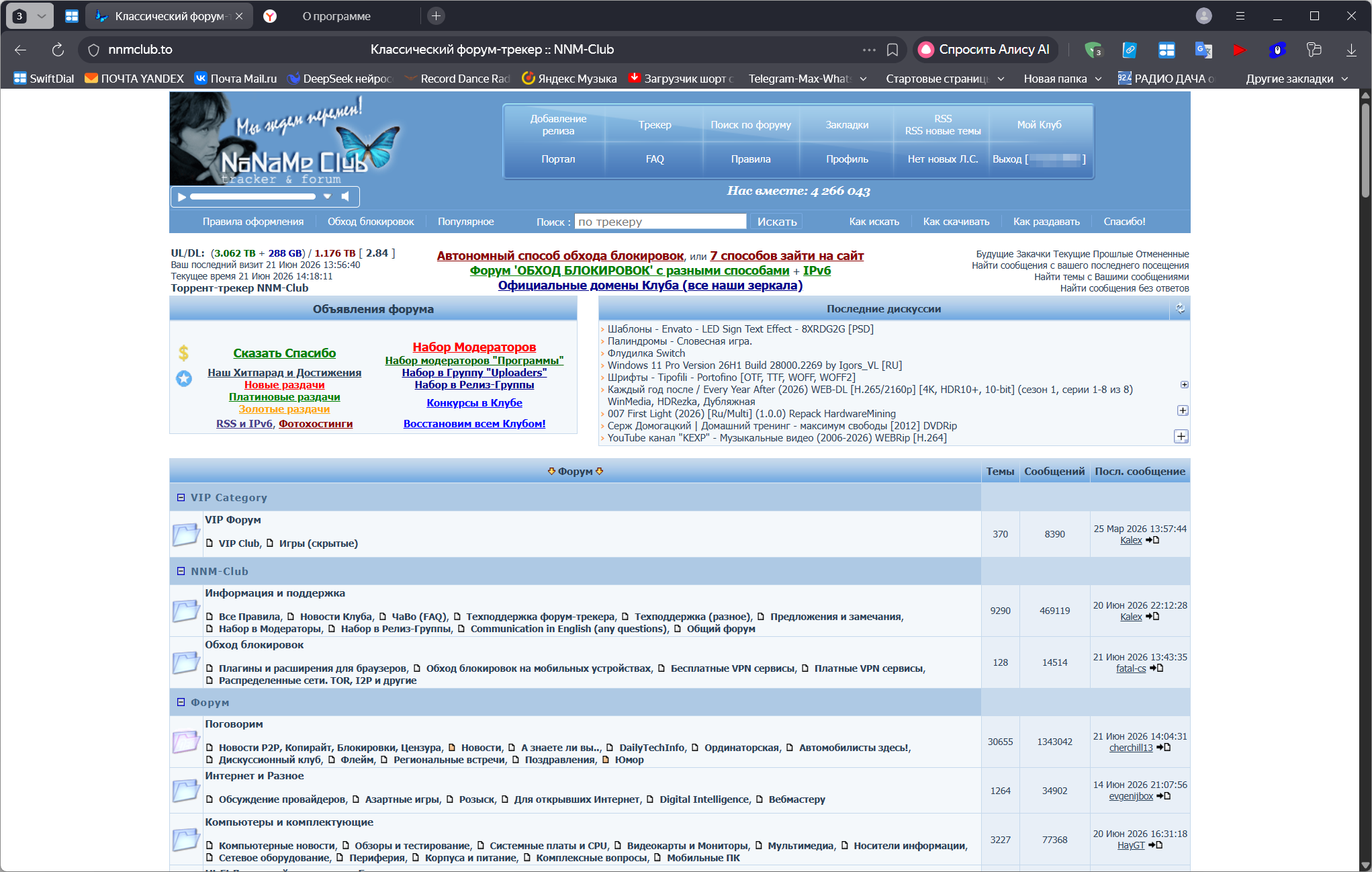Open the SwiftDial bookmark
The width and height of the screenshot is (1372, 872).
[x=44, y=79]
